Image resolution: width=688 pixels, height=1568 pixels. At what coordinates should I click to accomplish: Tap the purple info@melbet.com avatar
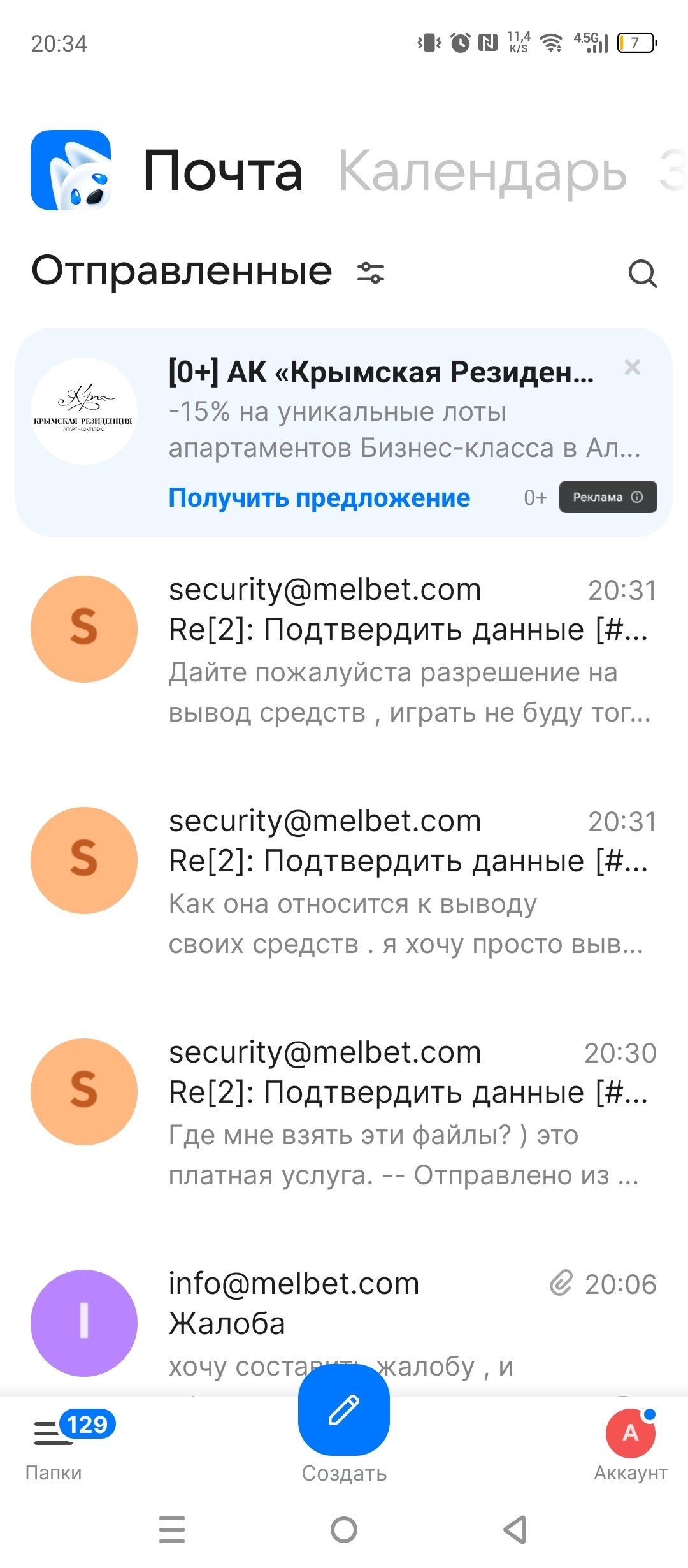click(84, 1323)
